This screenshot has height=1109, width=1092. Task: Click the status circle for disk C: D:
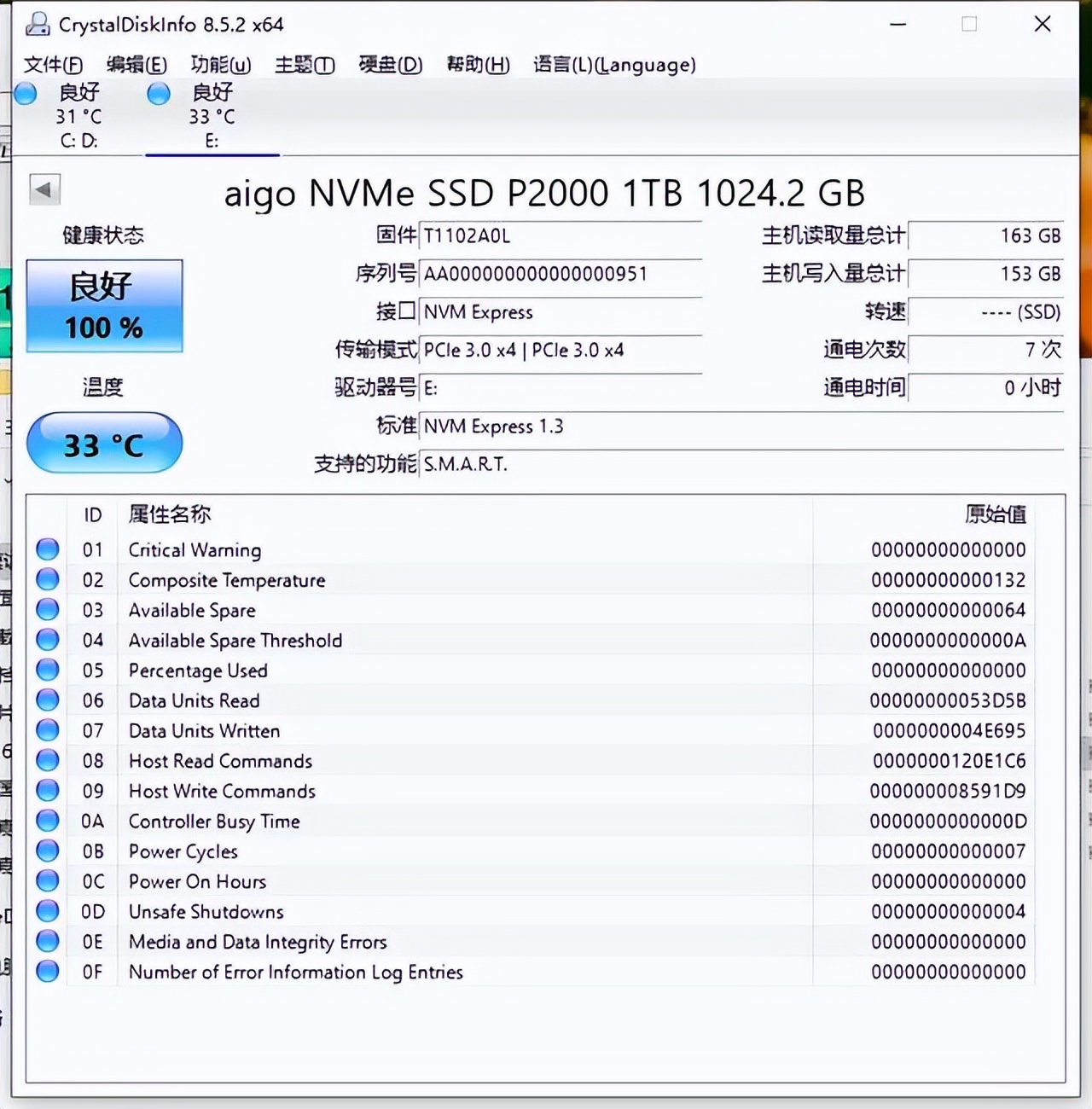click(26, 93)
